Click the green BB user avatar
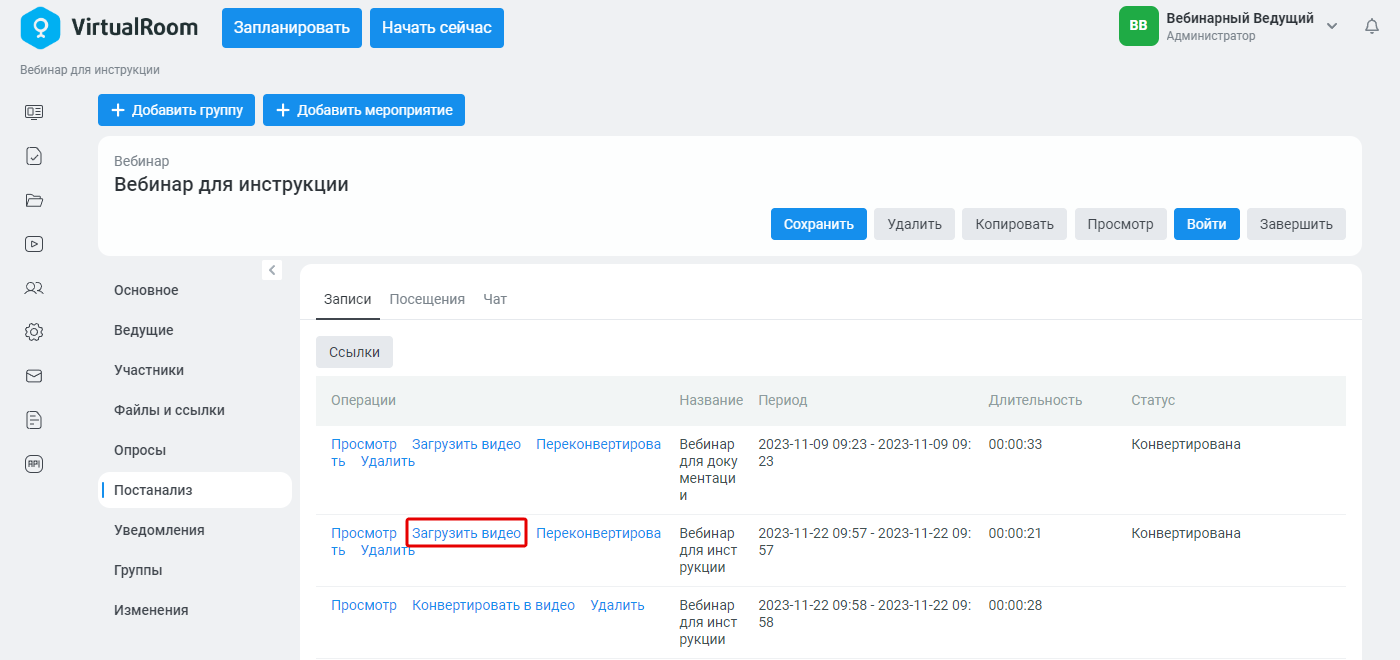Image resolution: width=1400 pixels, height=660 pixels. click(1138, 26)
